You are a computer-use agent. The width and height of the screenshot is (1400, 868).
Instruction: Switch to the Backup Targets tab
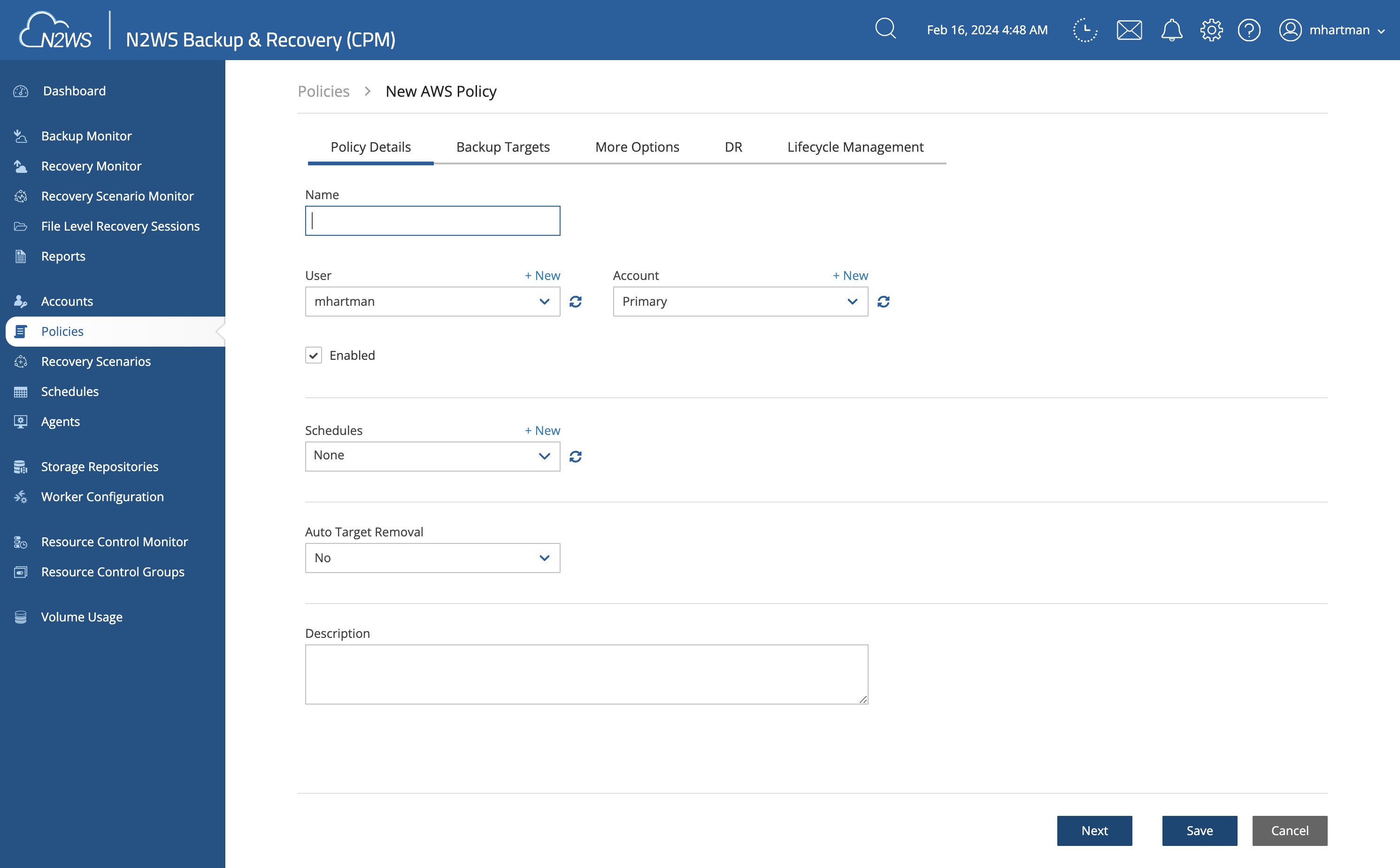[x=503, y=147]
